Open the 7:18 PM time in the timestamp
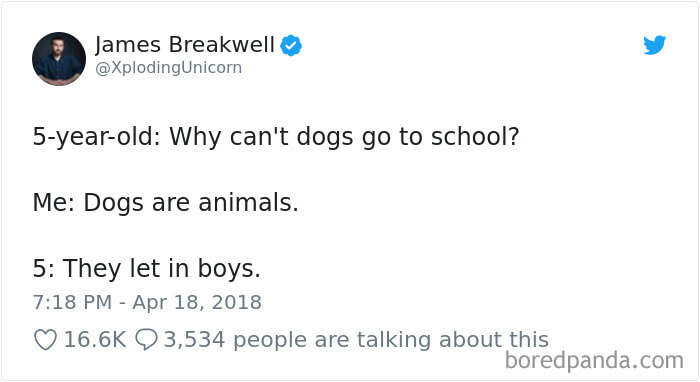700x382 pixels. tap(72, 303)
